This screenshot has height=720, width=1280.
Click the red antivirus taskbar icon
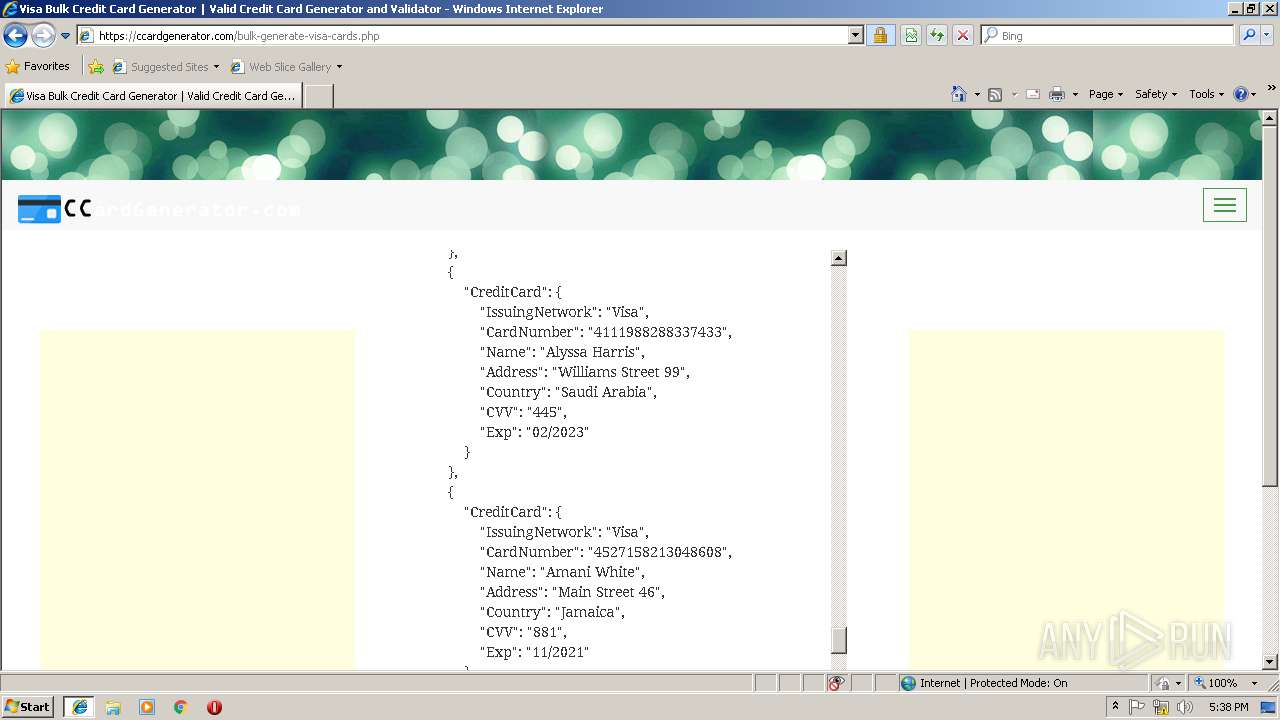[x=214, y=706]
